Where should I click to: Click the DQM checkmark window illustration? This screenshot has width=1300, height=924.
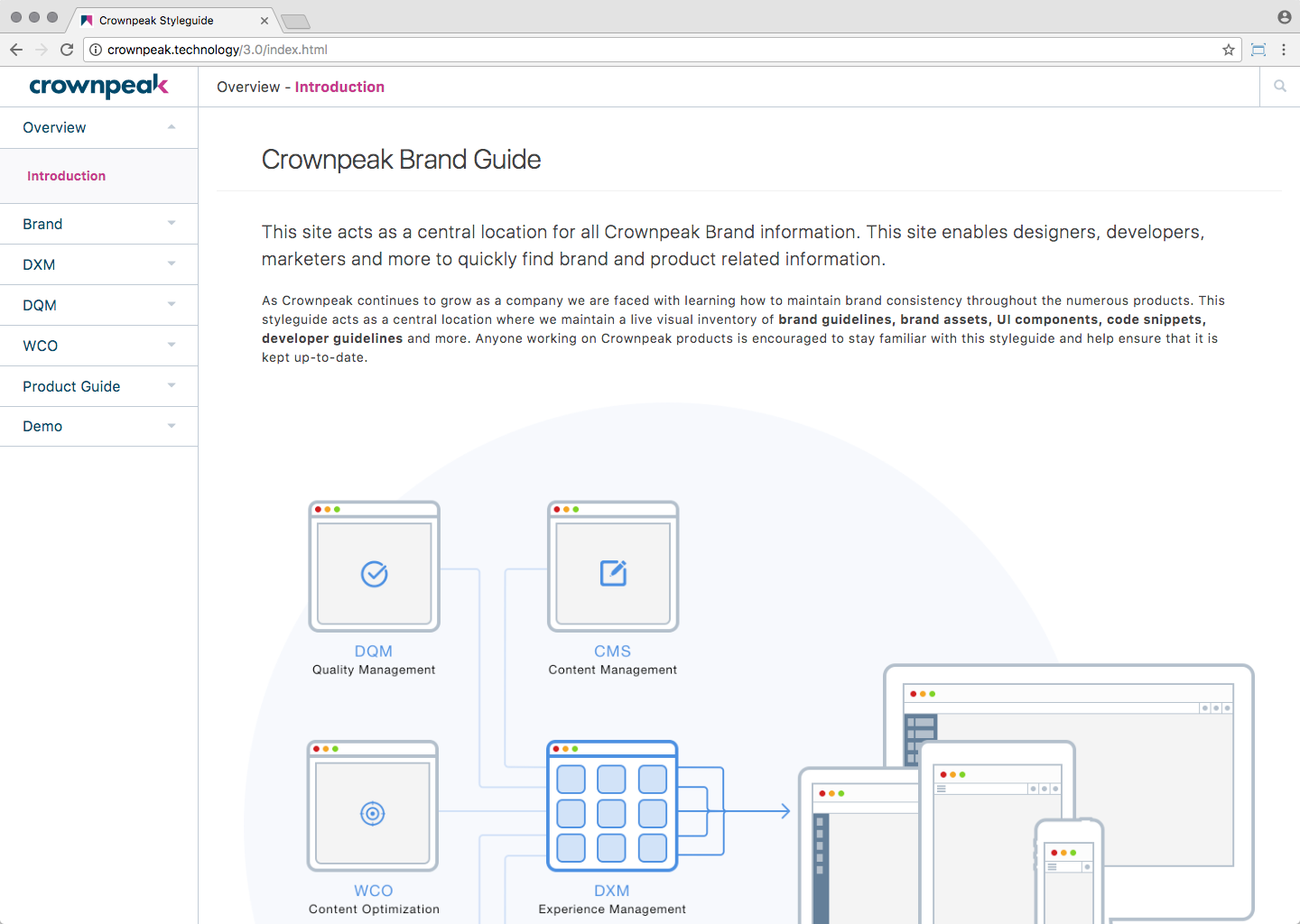tap(375, 567)
